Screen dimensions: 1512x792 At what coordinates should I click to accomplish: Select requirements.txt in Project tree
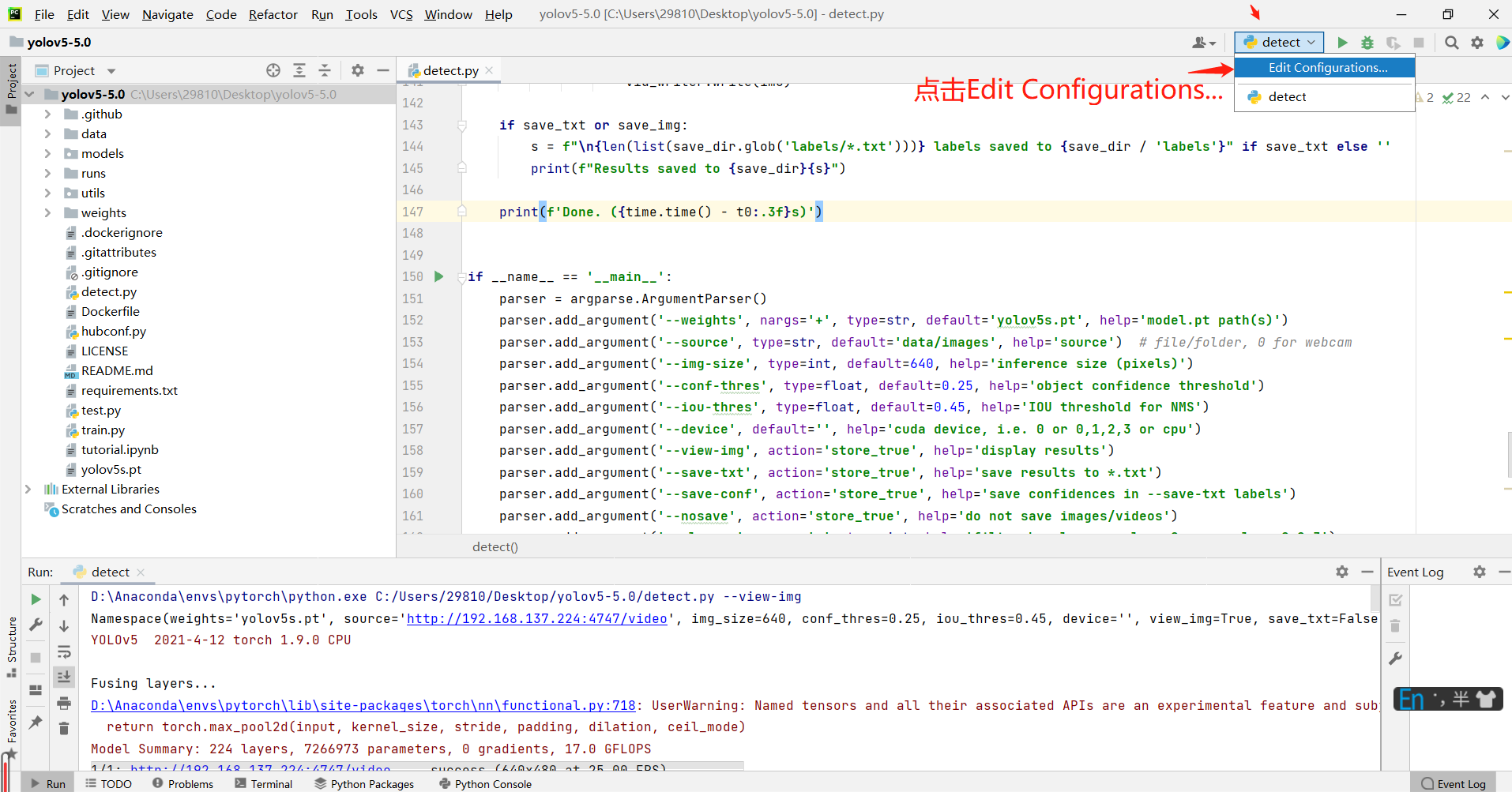click(x=129, y=391)
